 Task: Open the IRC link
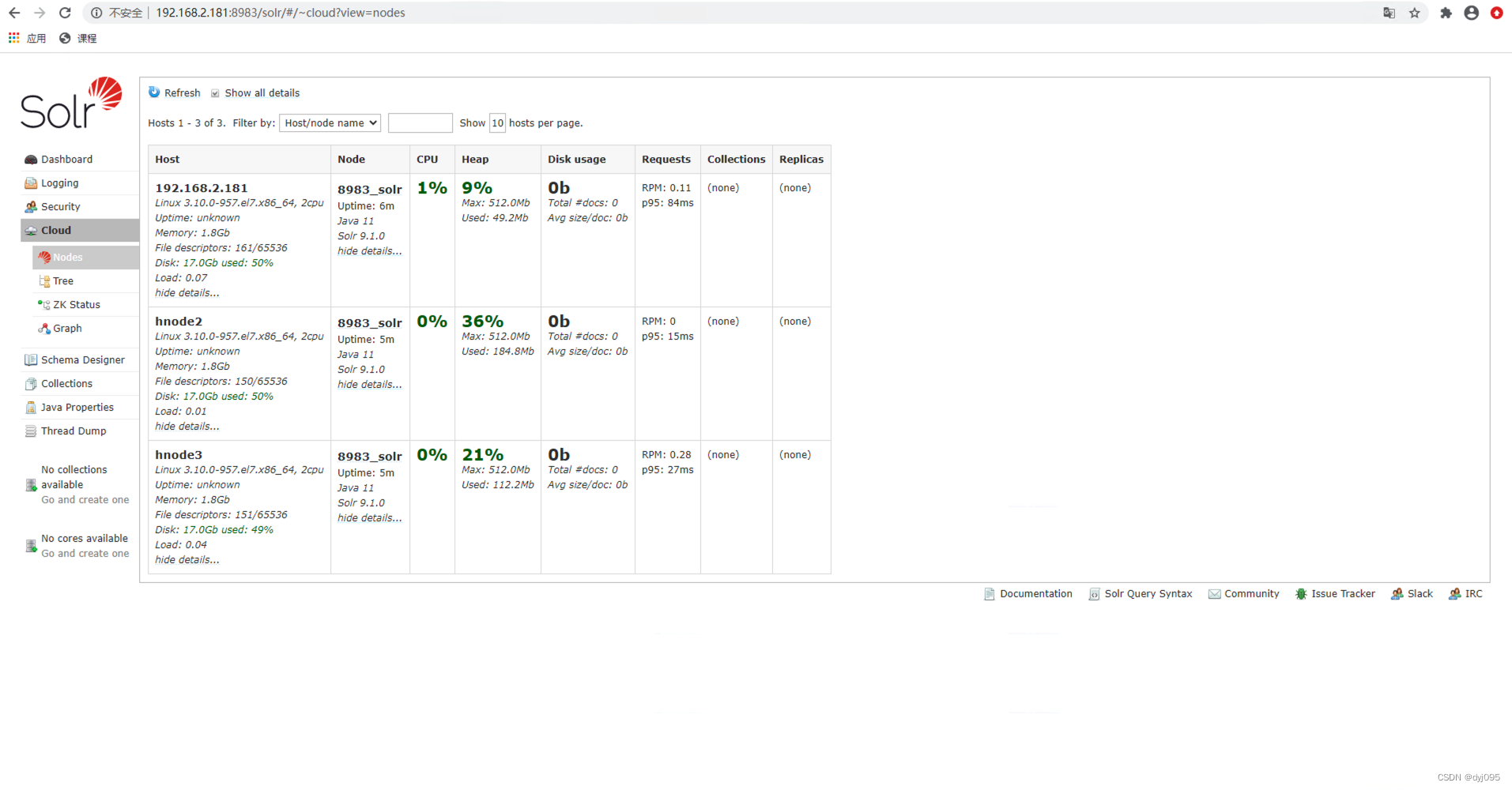1474,594
